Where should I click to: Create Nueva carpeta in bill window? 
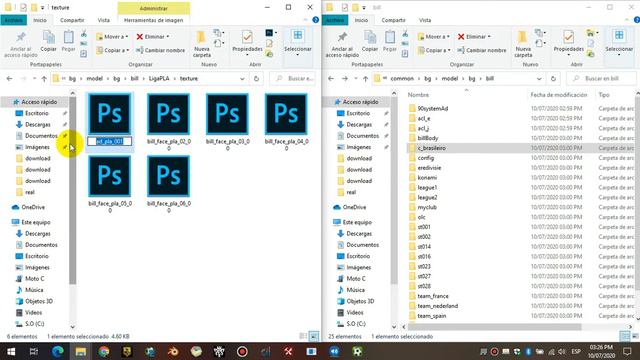523,44
